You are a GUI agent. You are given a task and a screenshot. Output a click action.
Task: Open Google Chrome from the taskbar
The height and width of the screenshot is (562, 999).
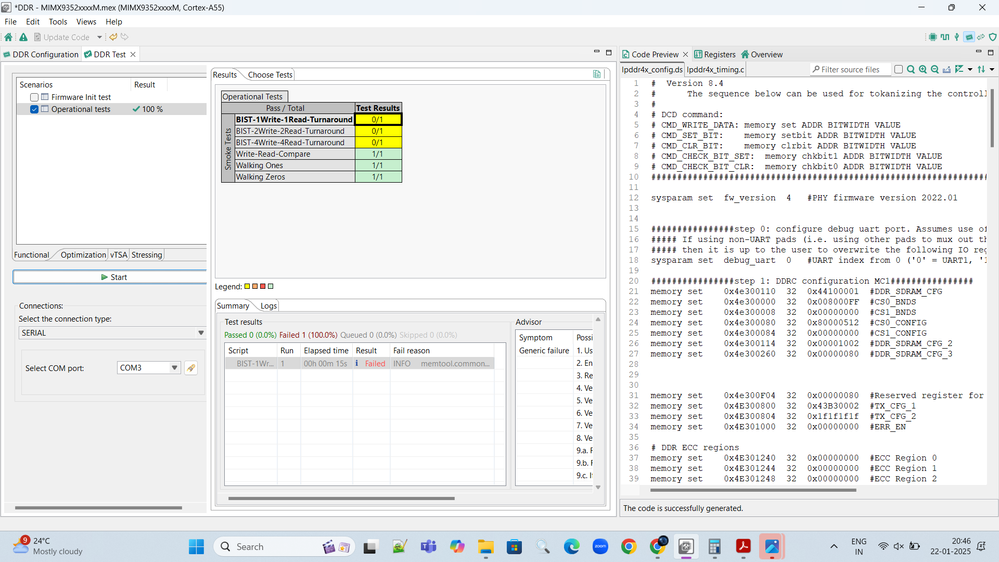(x=629, y=547)
